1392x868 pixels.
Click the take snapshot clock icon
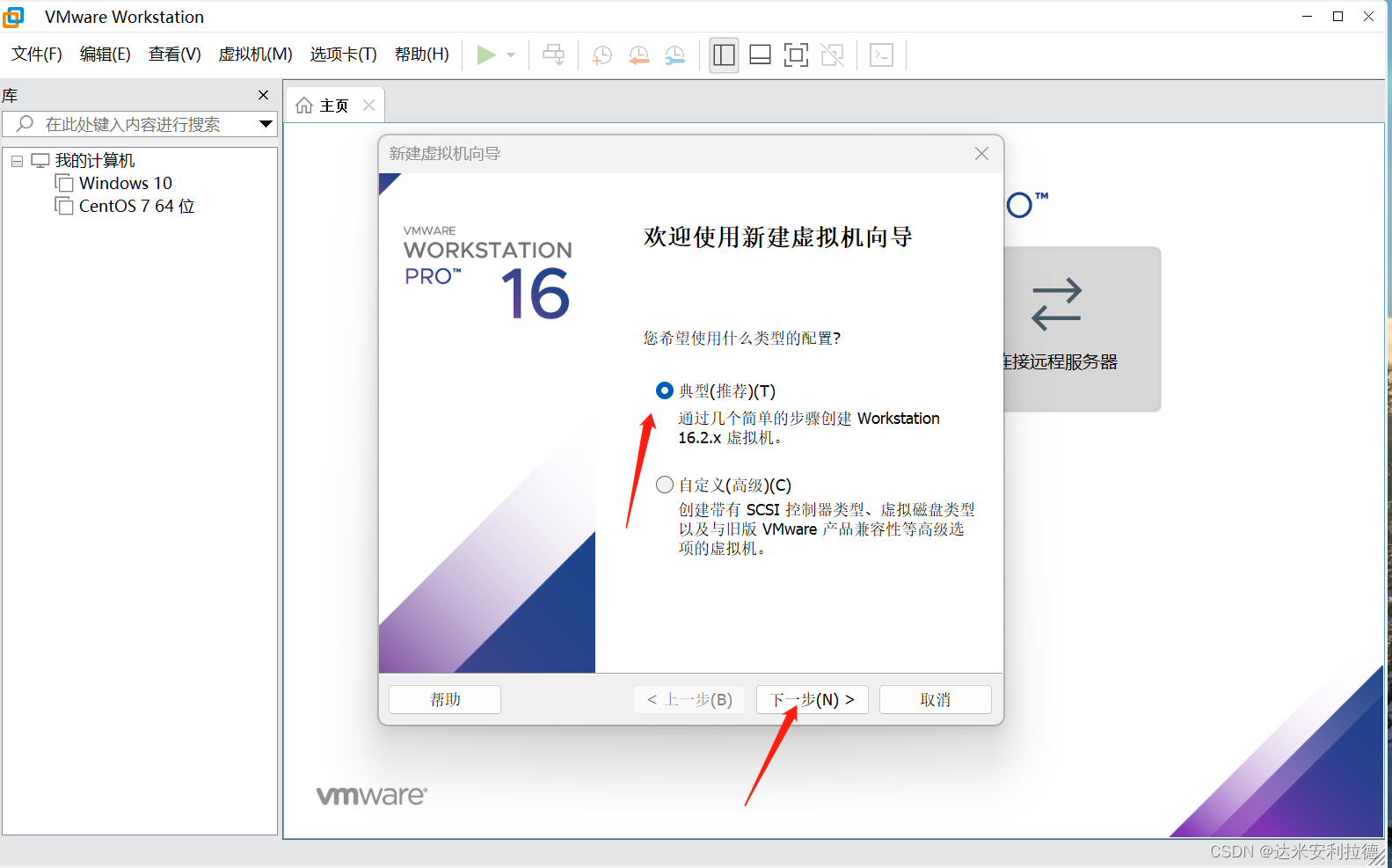coord(602,55)
